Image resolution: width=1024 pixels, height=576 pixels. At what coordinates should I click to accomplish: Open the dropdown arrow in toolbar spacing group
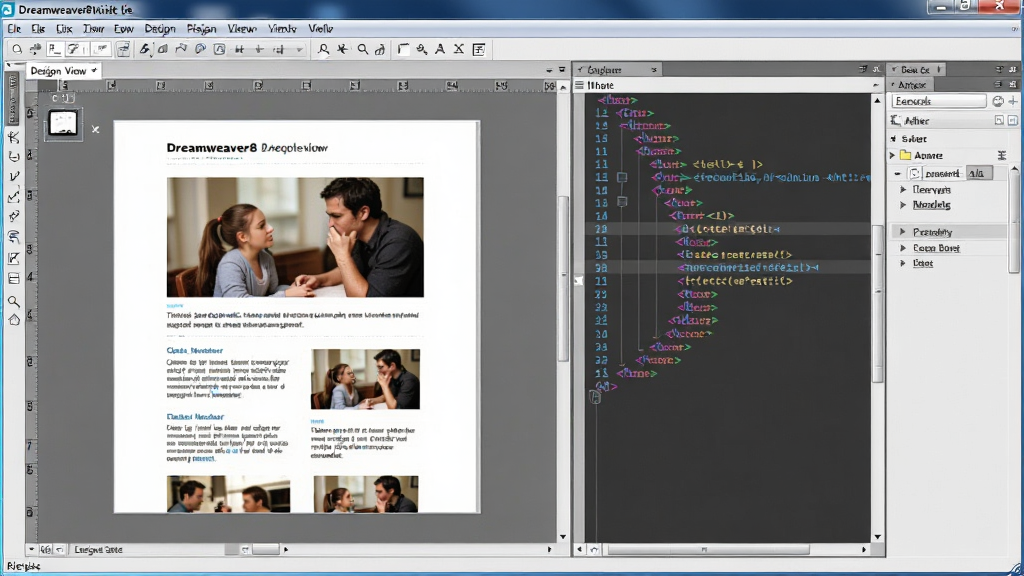(299, 50)
